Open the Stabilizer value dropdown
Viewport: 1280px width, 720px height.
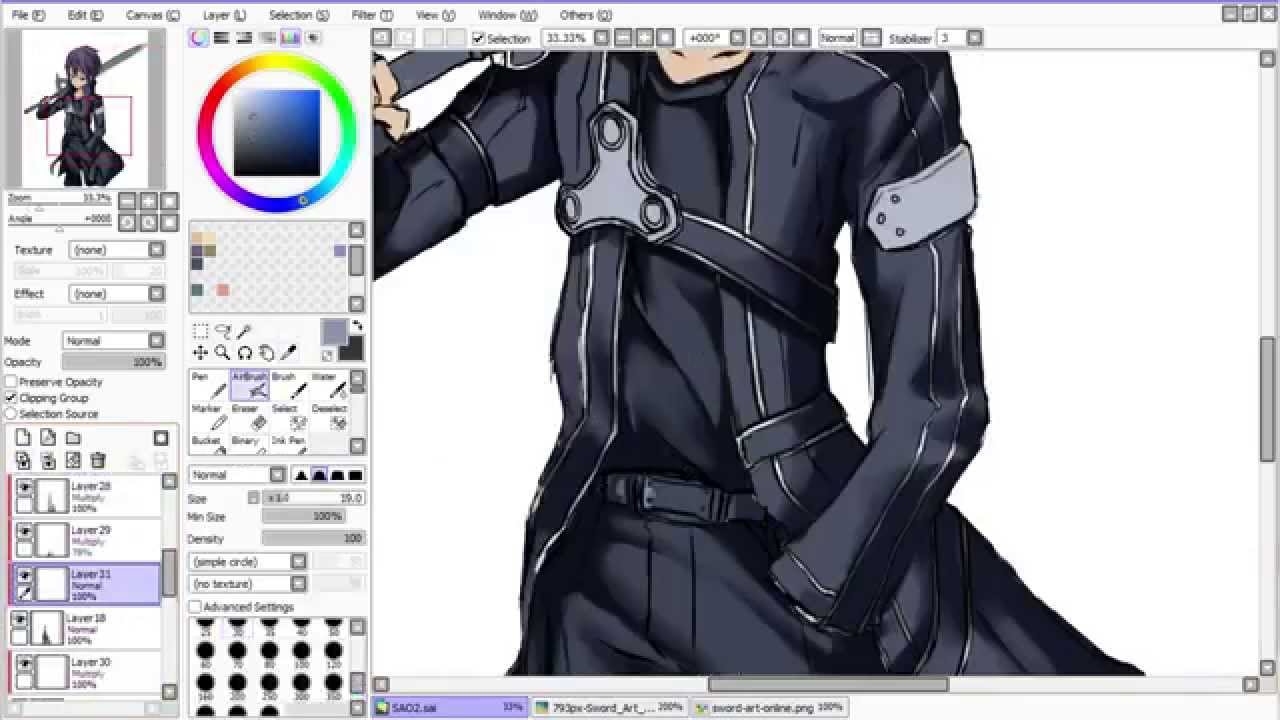pos(974,38)
